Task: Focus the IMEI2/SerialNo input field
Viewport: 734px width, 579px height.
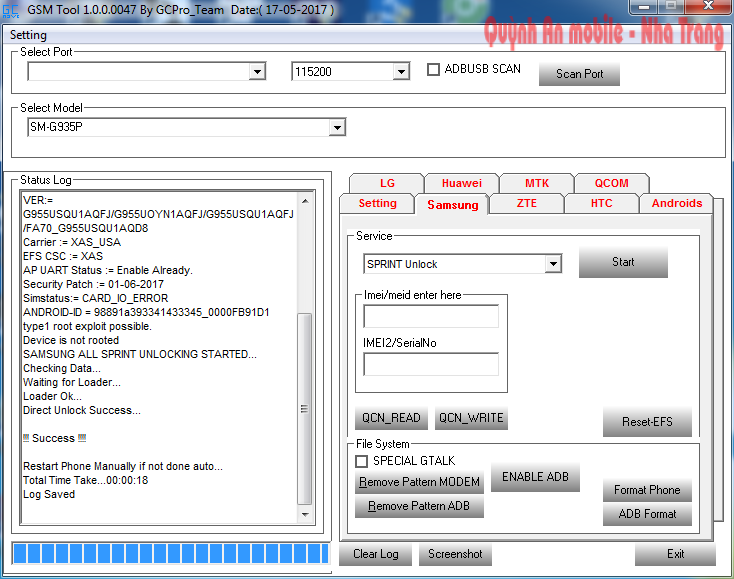Action: point(431,364)
